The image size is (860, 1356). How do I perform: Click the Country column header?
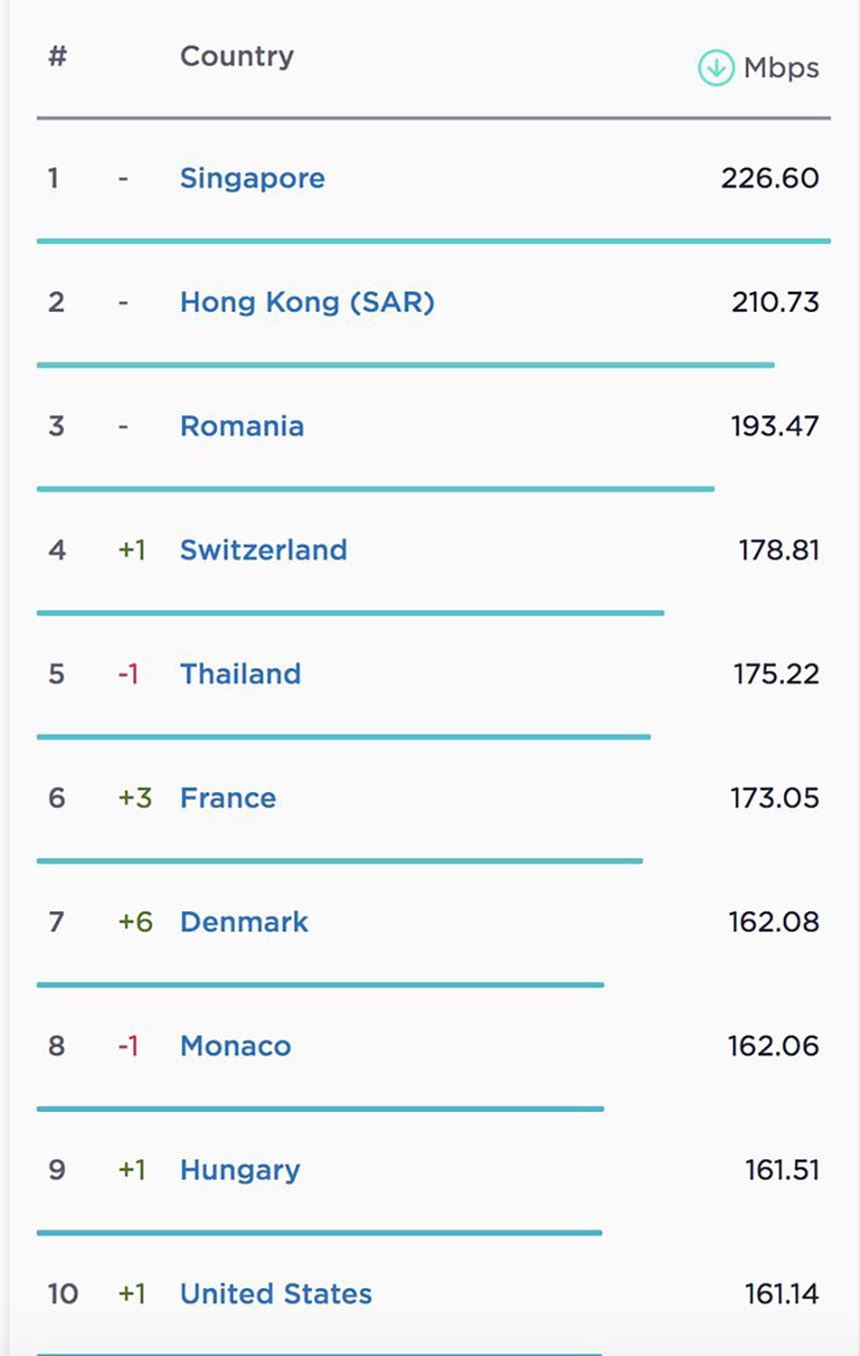click(x=237, y=57)
